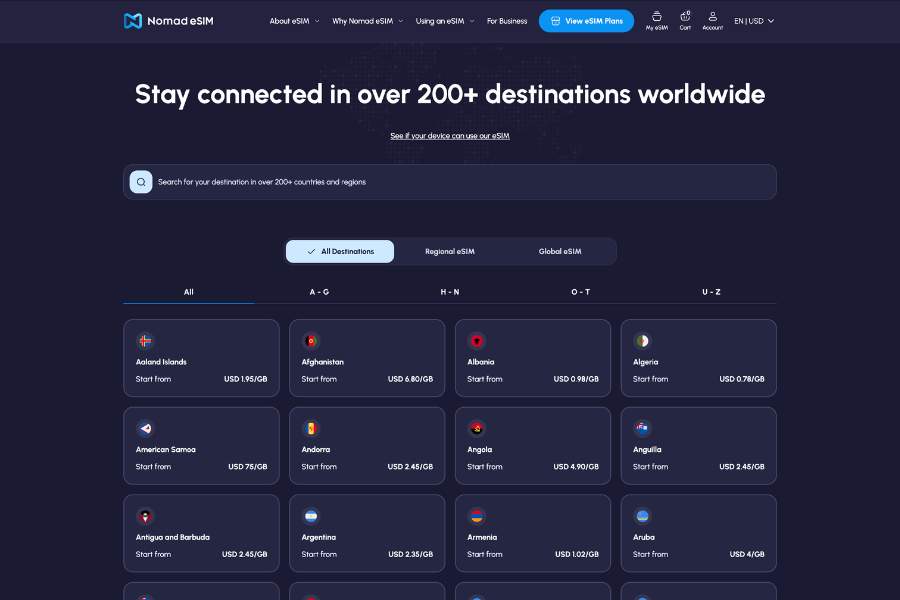
Task: Switch to the U - Z tab
Action: click(711, 292)
